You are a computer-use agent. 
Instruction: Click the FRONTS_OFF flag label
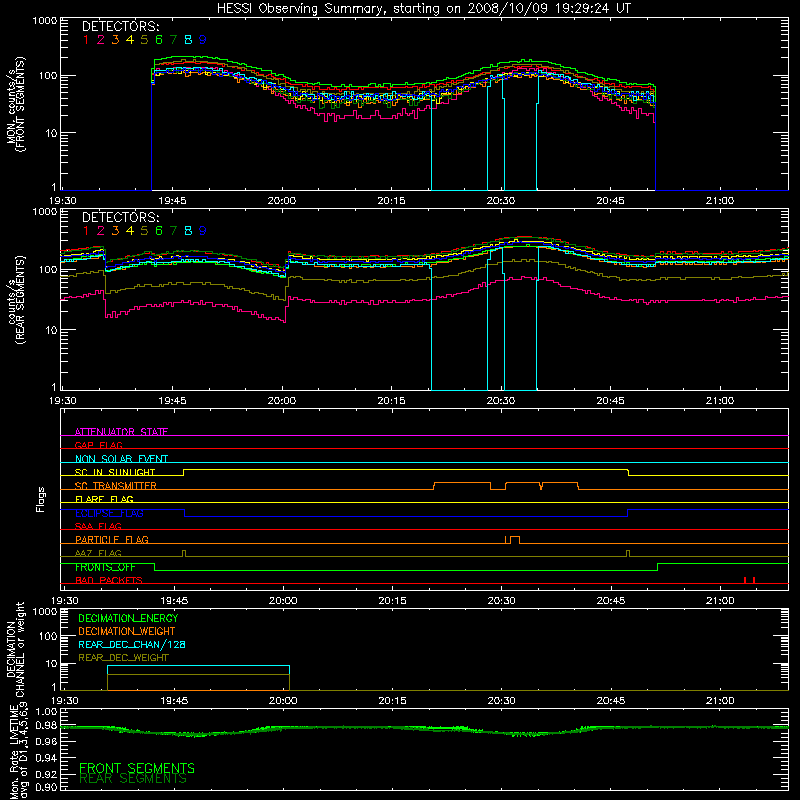(x=105, y=567)
